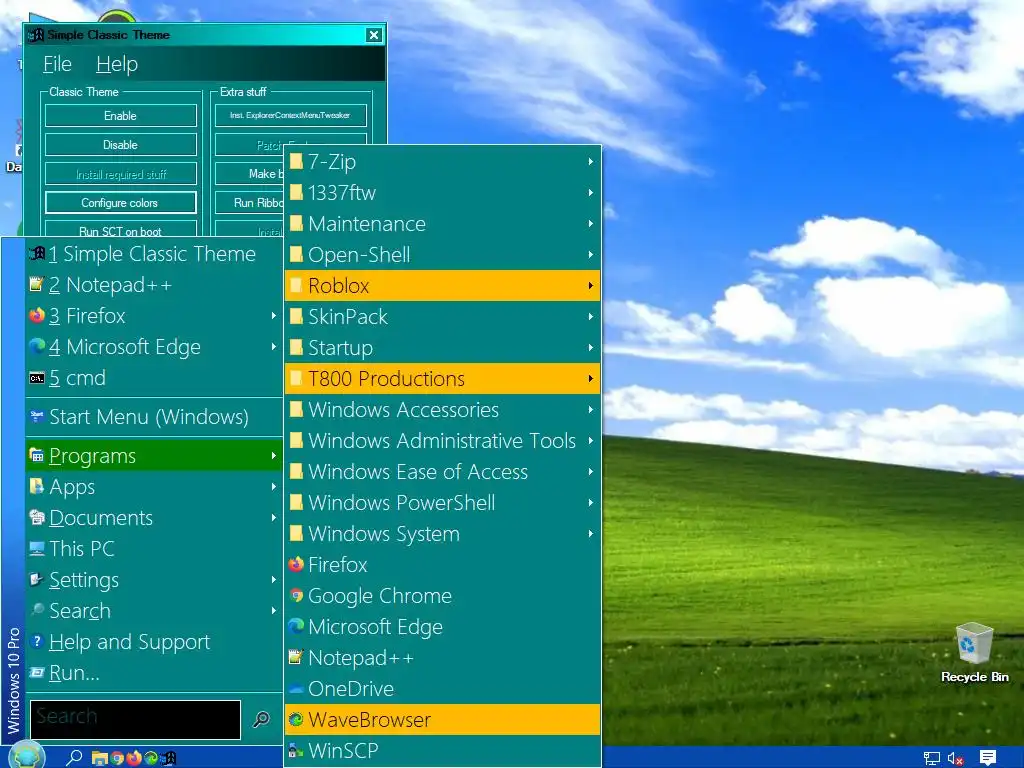The height and width of the screenshot is (768, 1024).
Task: Expand the 7-Zip folder
Action: click(443, 161)
